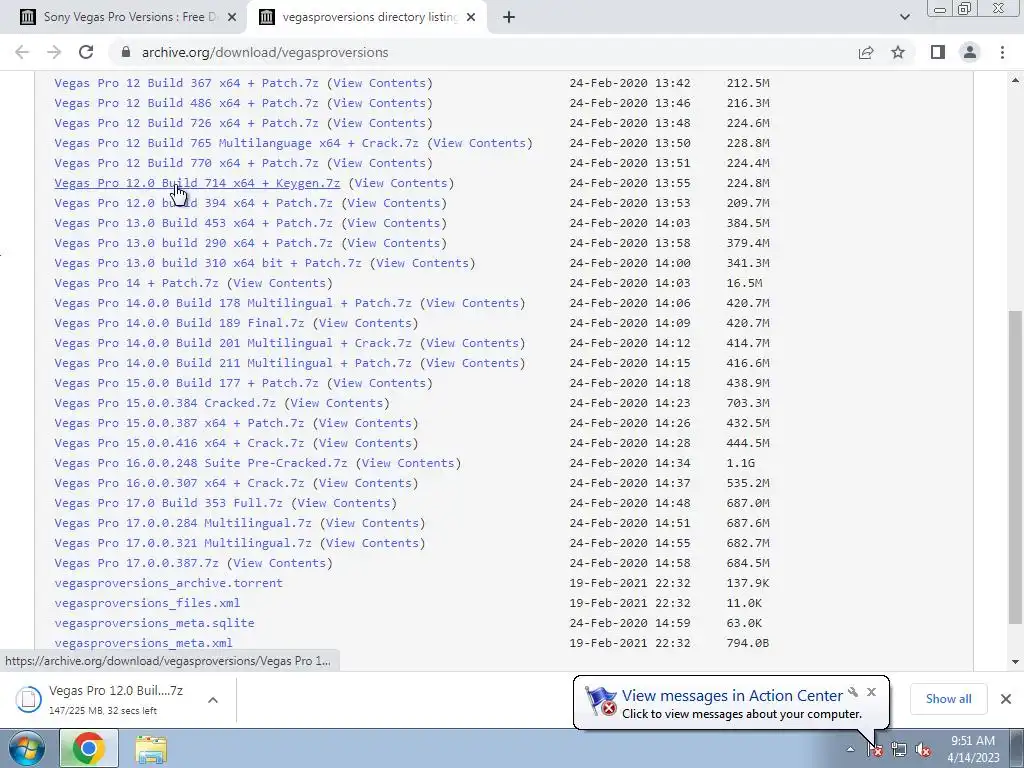The width and height of the screenshot is (1024, 768).
Task: Click the Chrome taskbar icon
Action: click(x=89, y=748)
